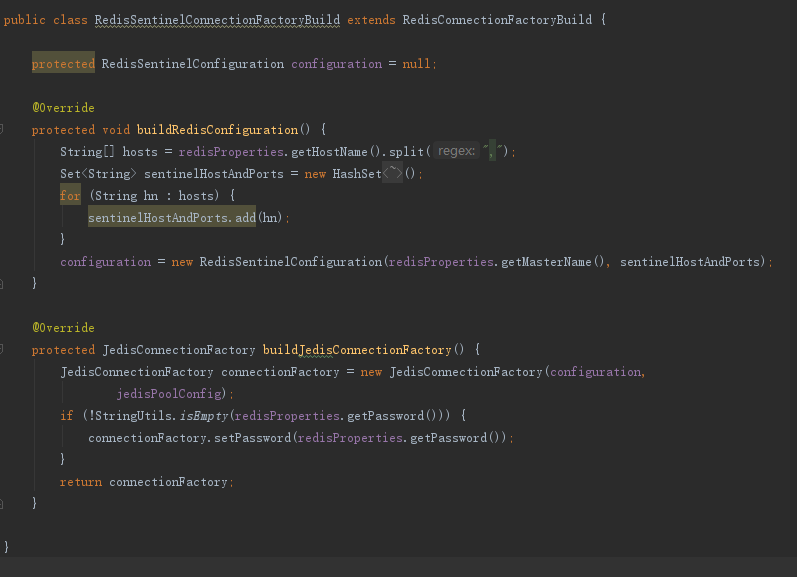Click RedisSentinelConfiguration type in field declaration

pos(193,64)
